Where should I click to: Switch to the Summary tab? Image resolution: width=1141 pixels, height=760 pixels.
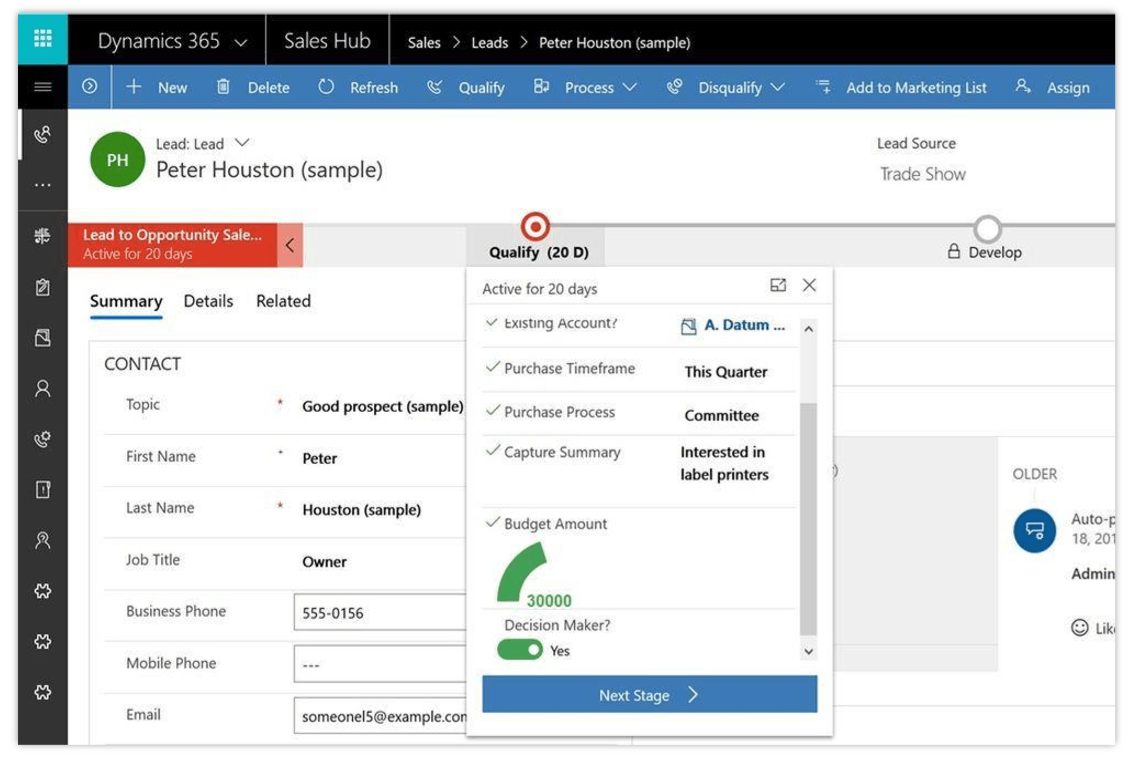coord(126,301)
